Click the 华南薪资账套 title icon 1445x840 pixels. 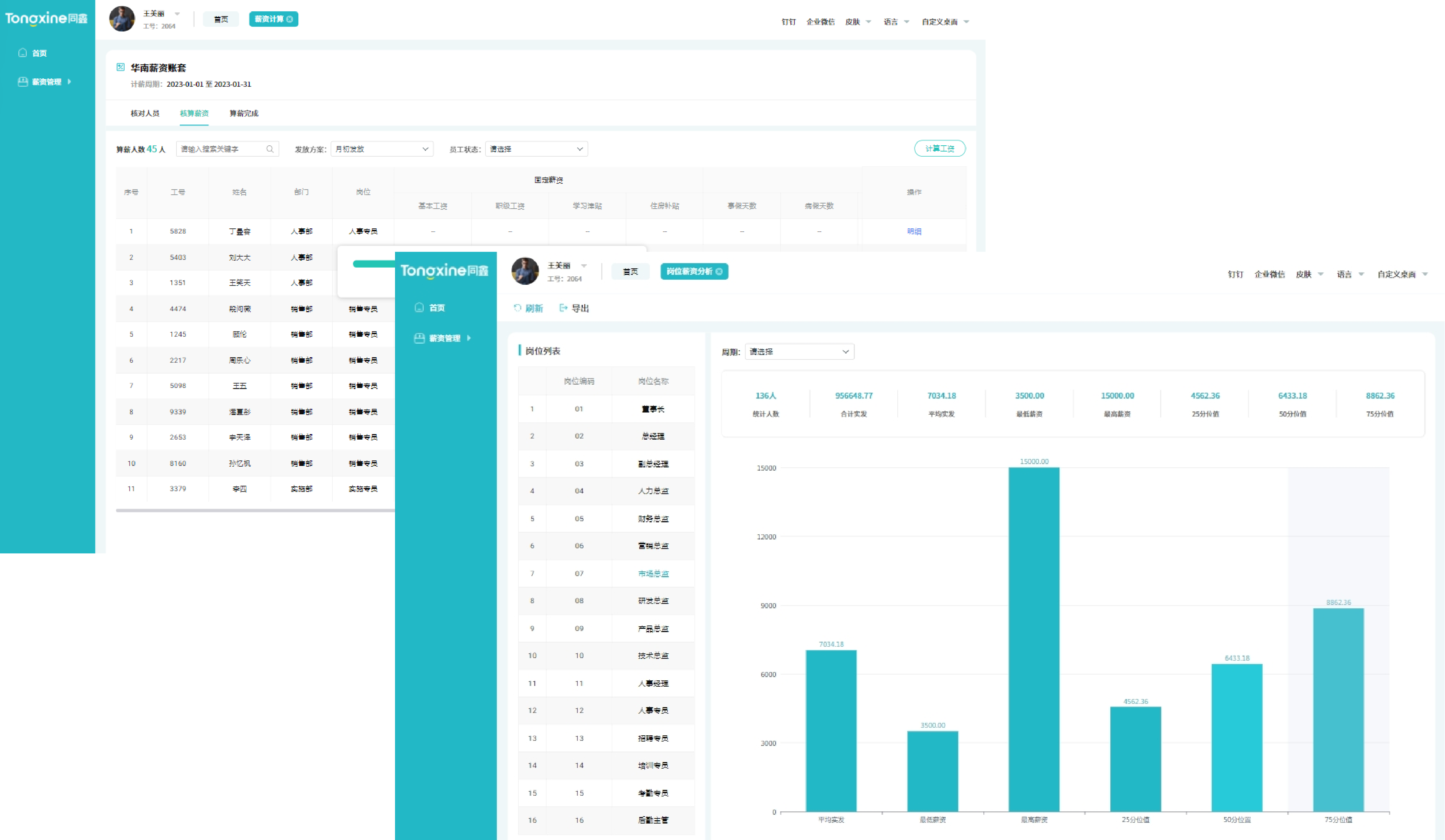[x=120, y=67]
